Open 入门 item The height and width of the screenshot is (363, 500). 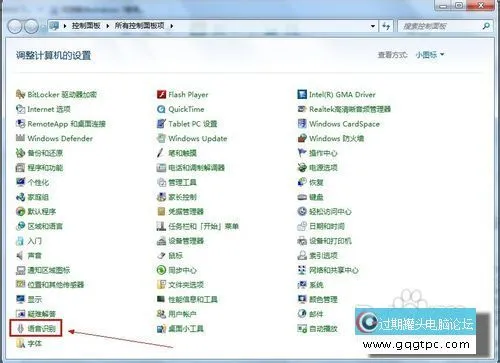(29, 241)
